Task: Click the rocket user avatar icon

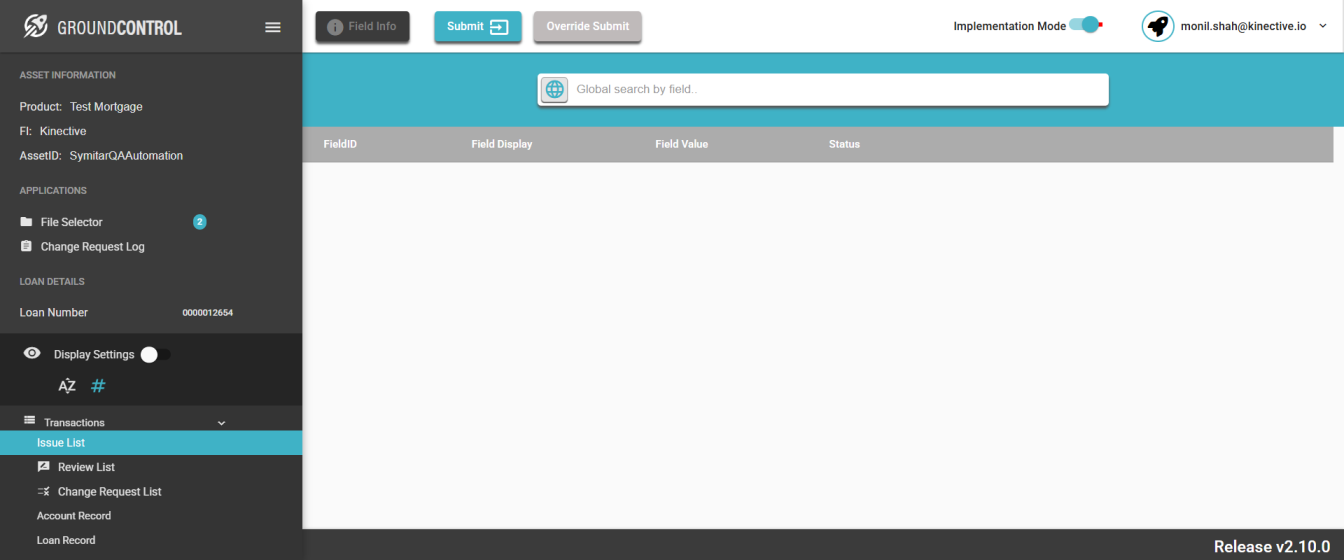Action: coord(1158,26)
